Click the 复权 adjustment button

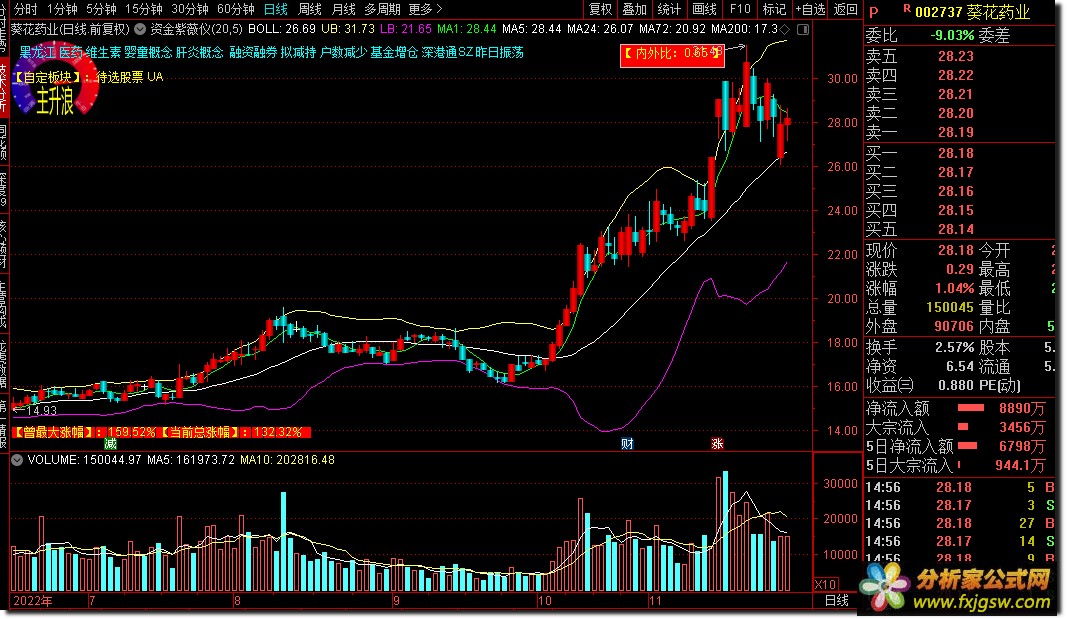click(x=600, y=9)
